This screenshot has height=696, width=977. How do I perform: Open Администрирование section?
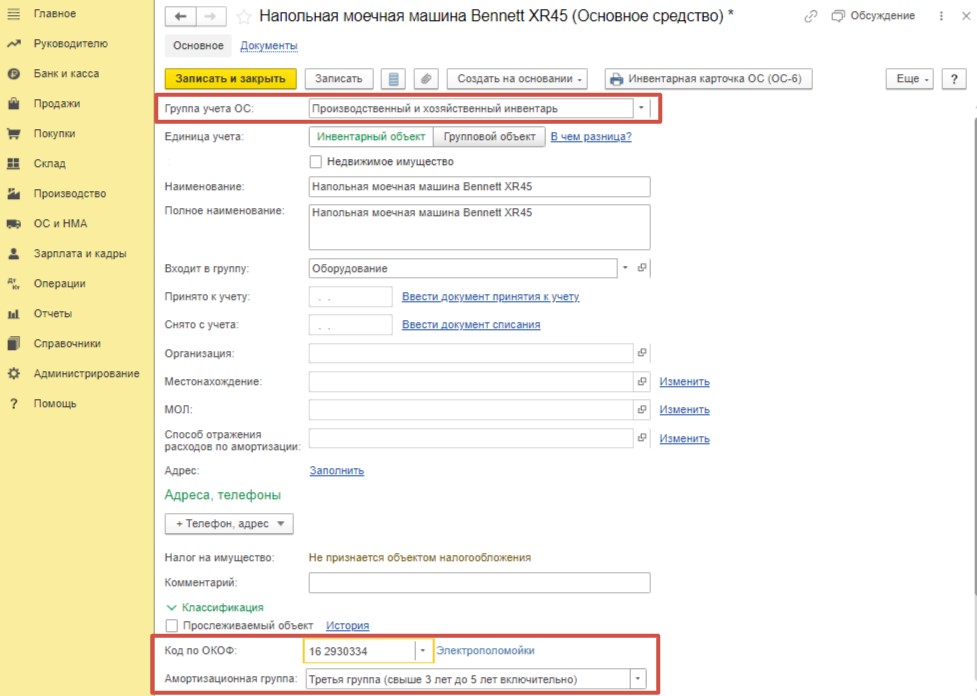(87, 373)
